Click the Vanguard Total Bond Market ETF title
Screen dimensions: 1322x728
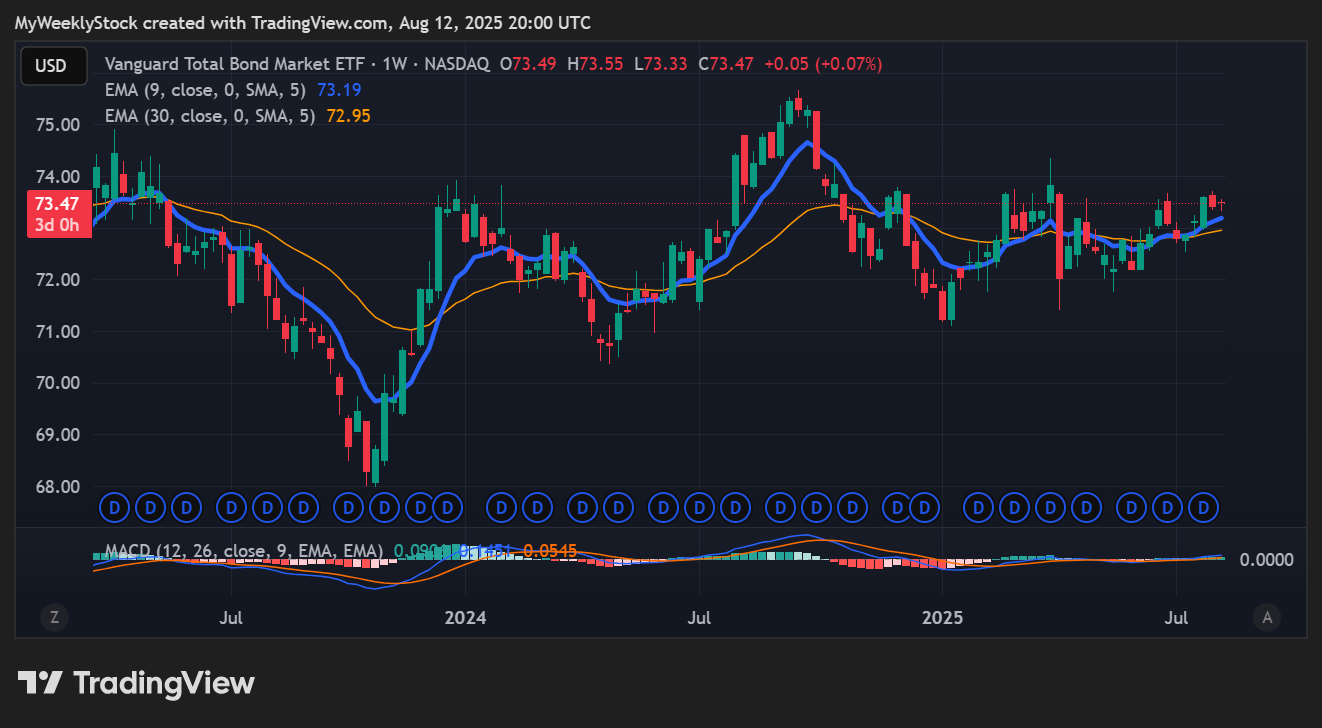(x=235, y=64)
